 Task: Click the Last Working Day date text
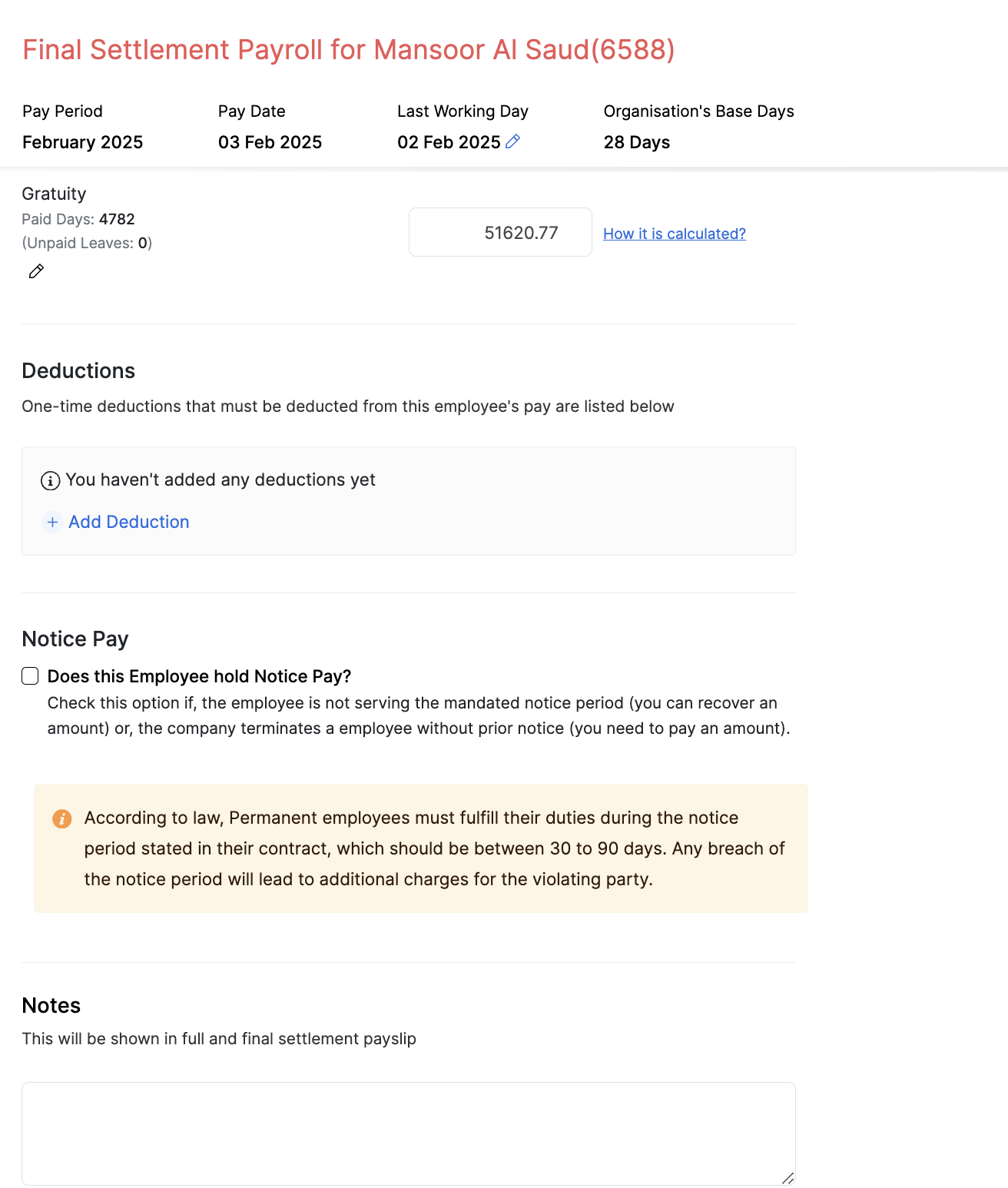449,142
